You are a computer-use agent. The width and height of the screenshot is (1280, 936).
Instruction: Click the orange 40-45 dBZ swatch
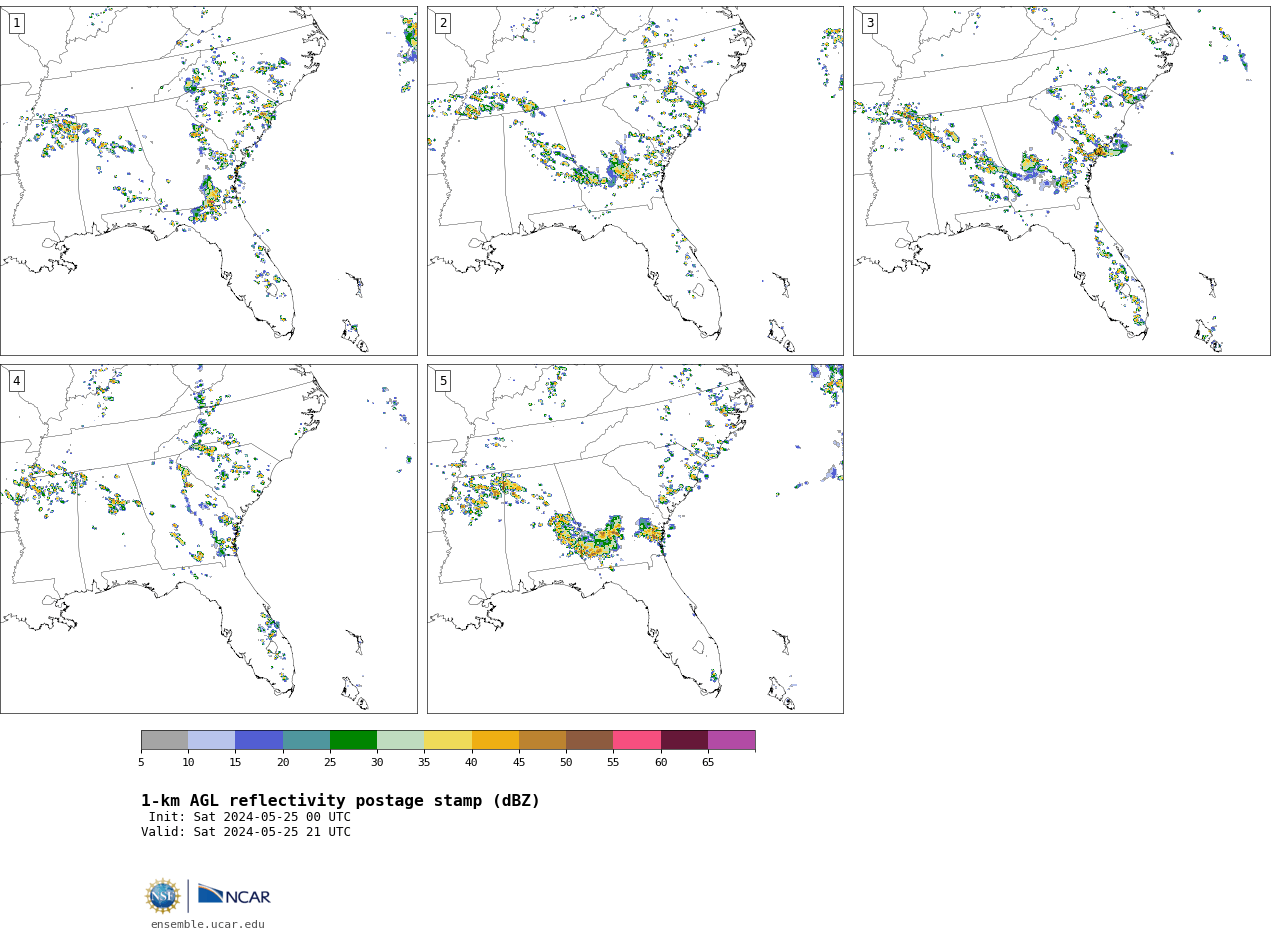pos(495,740)
